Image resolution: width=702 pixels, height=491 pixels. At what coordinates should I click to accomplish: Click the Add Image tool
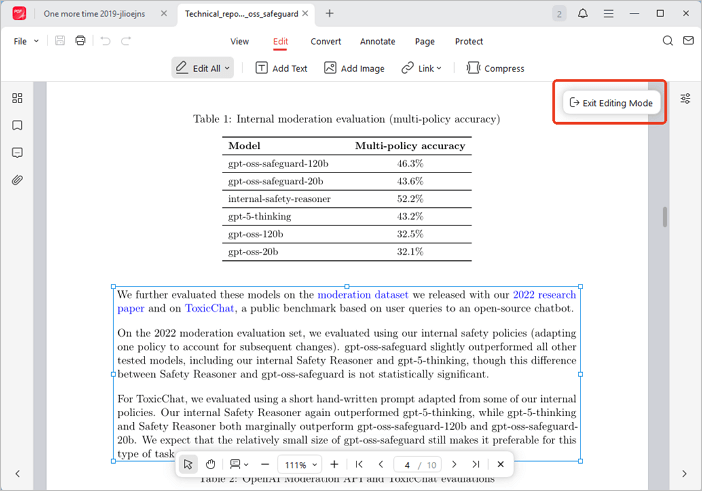[354, 68]
